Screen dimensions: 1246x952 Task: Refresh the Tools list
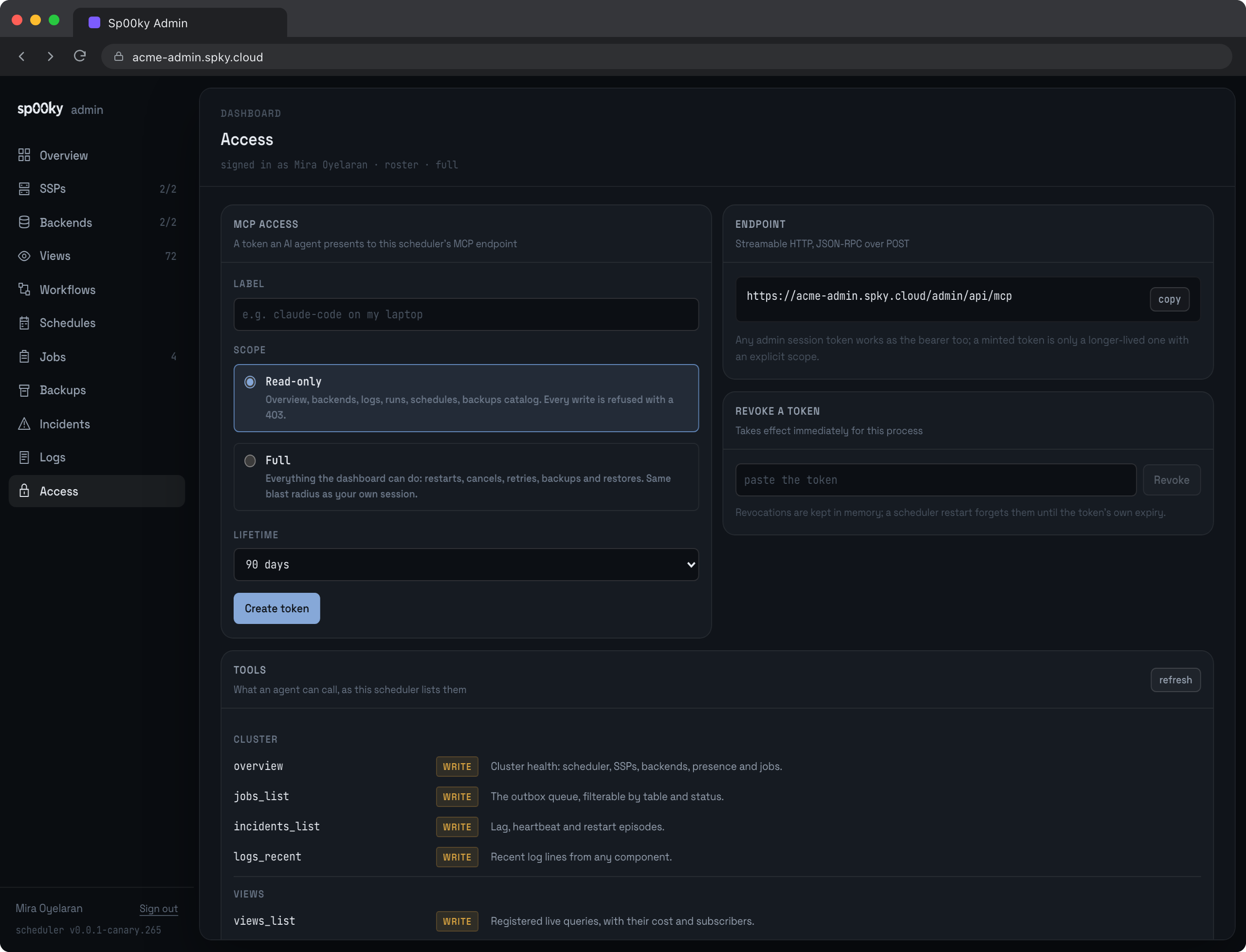tap(1175, 680)
